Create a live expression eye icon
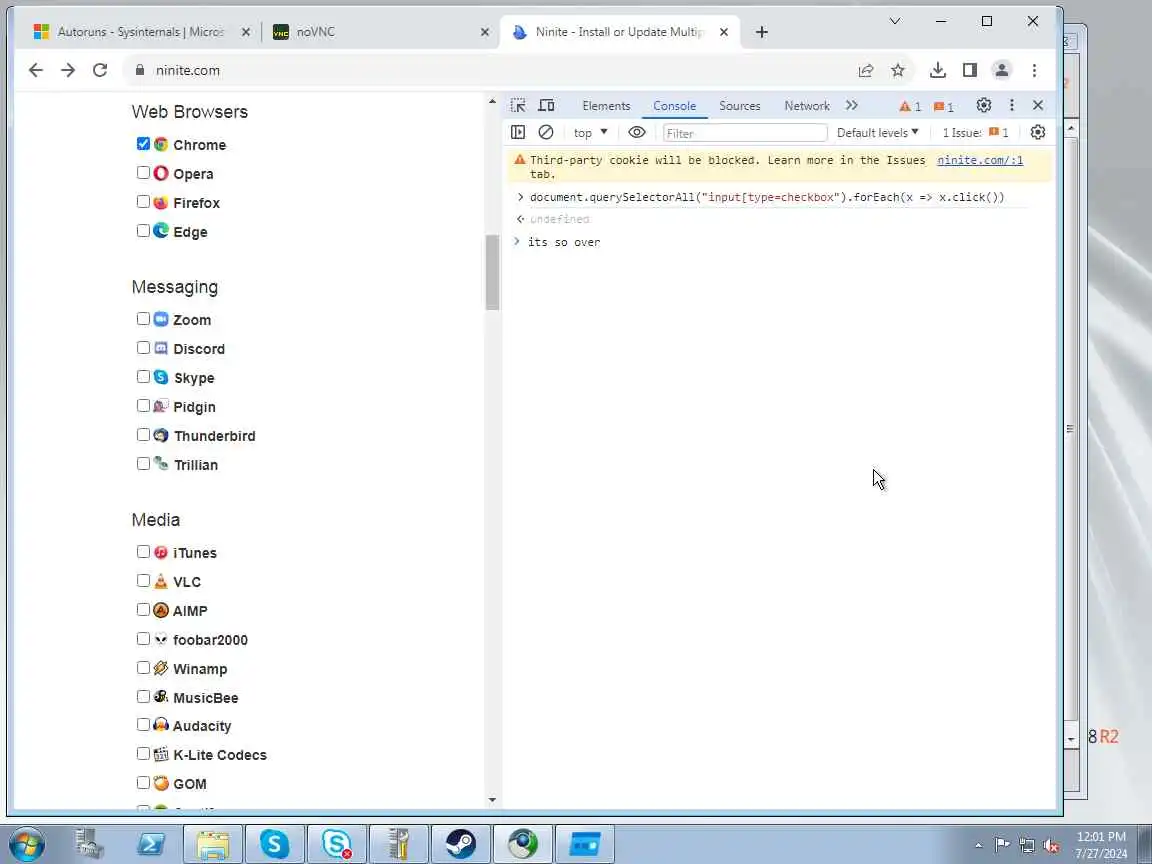 [x=637, y=132]
